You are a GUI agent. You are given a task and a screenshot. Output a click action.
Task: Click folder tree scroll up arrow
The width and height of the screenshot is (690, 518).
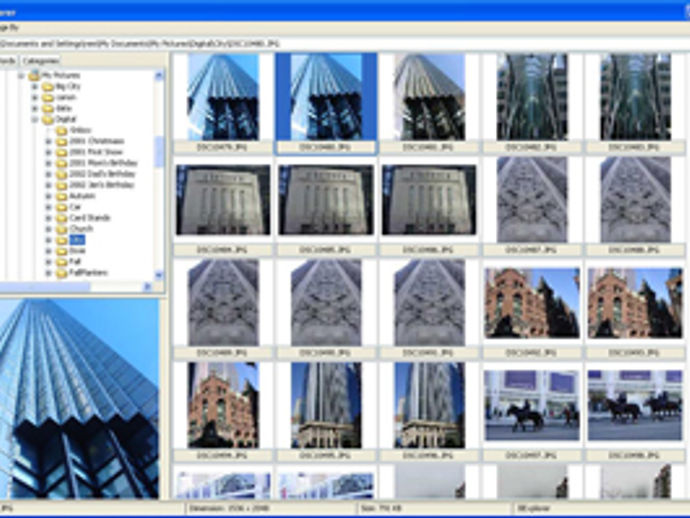point(159,75)
